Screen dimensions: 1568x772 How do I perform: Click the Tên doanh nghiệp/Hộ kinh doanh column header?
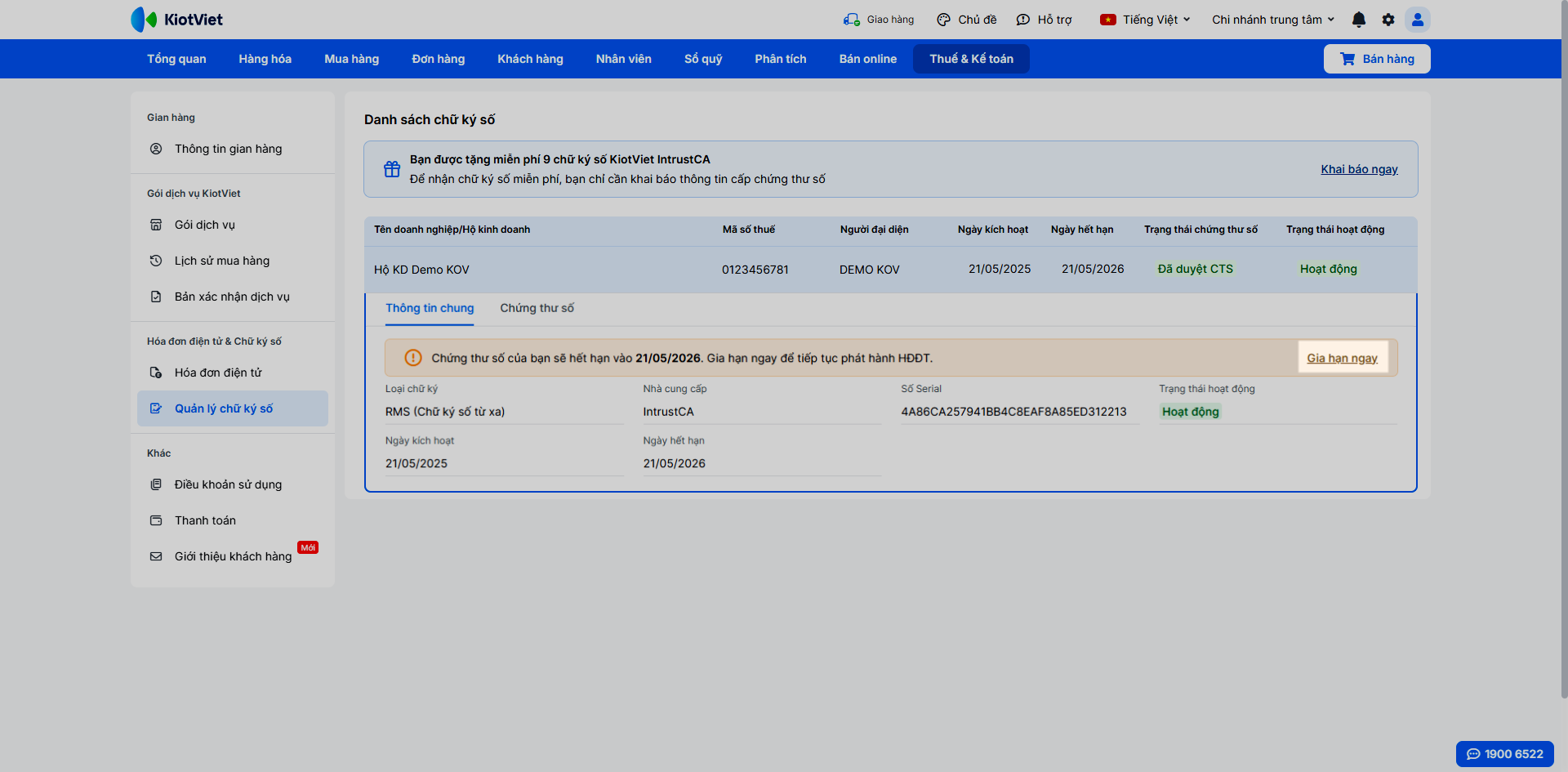452,230
